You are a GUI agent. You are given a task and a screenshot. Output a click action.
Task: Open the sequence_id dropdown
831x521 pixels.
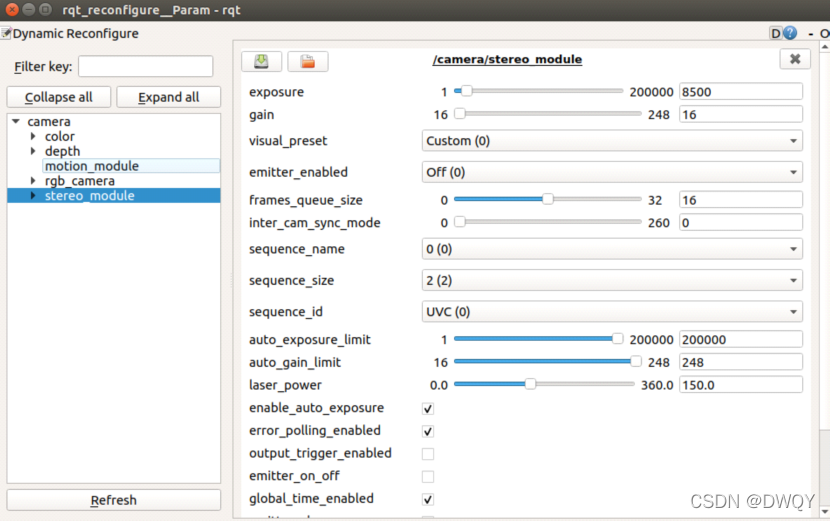coord(612,312)
